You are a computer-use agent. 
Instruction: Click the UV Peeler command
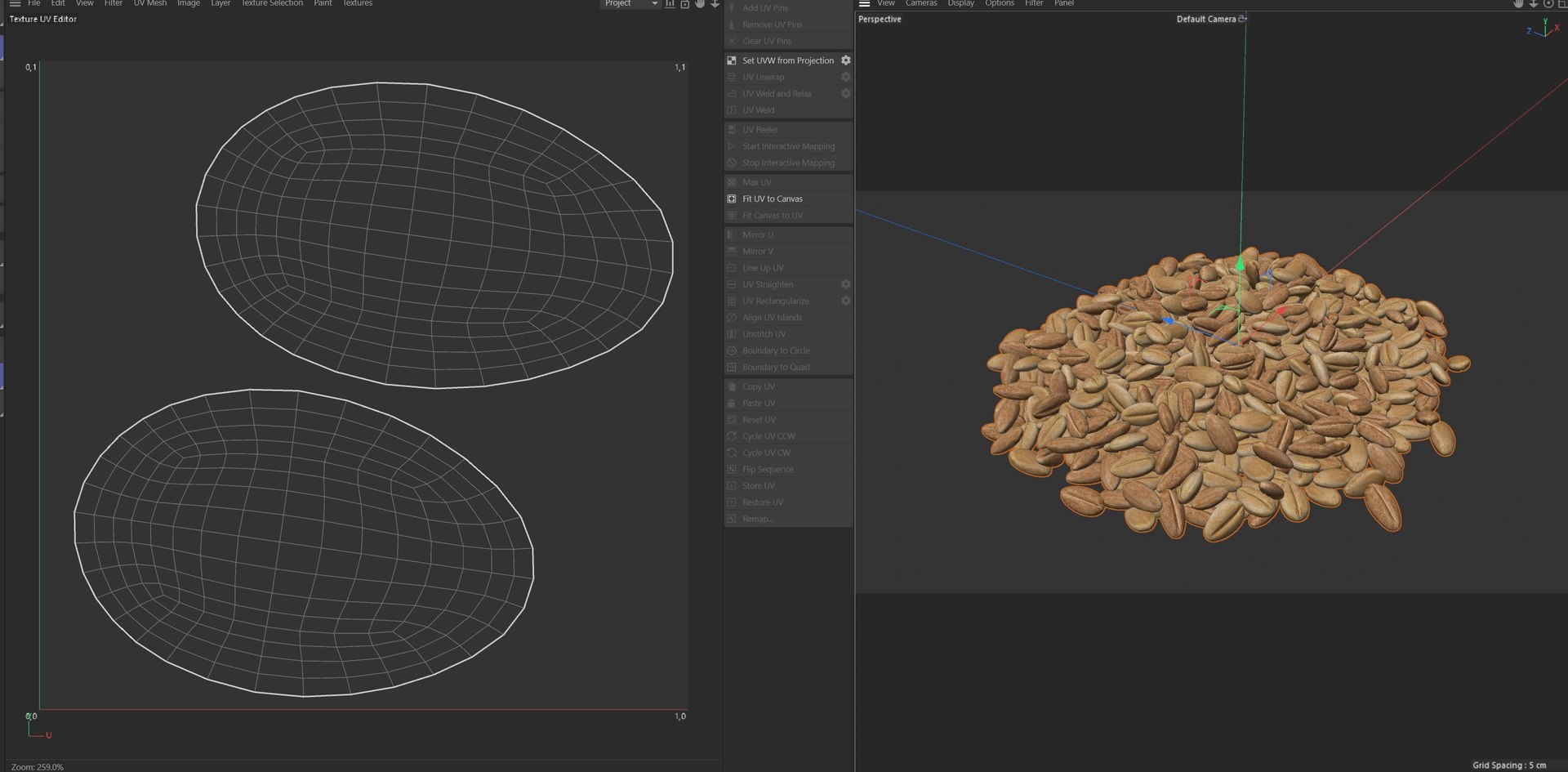tap(789, 129)
